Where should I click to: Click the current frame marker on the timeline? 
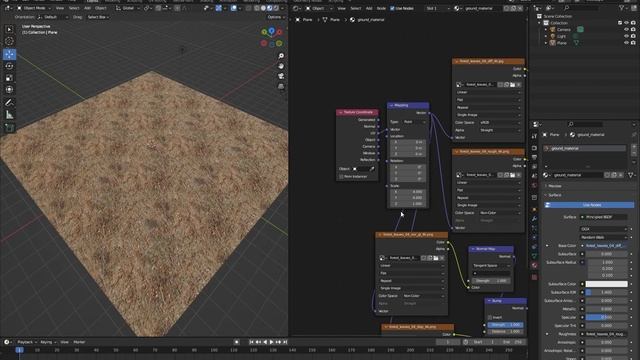[x=19, y=350]
